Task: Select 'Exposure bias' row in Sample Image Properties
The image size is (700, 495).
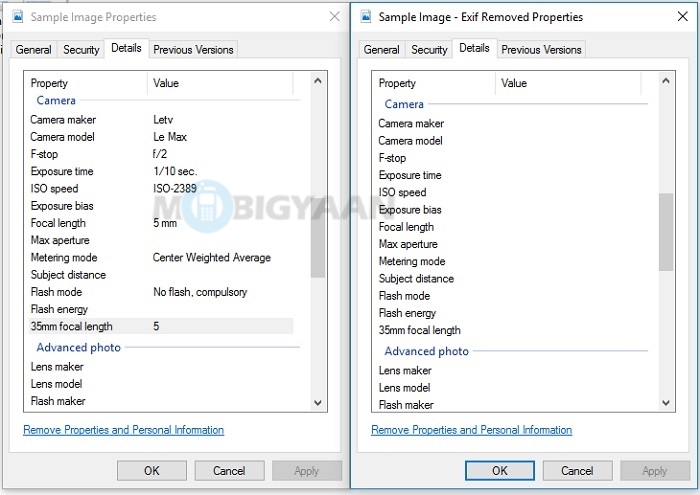Action: [161, 206]
